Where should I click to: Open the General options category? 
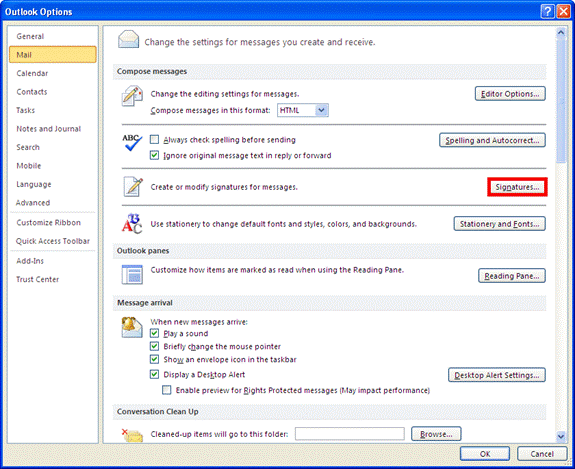52,36
